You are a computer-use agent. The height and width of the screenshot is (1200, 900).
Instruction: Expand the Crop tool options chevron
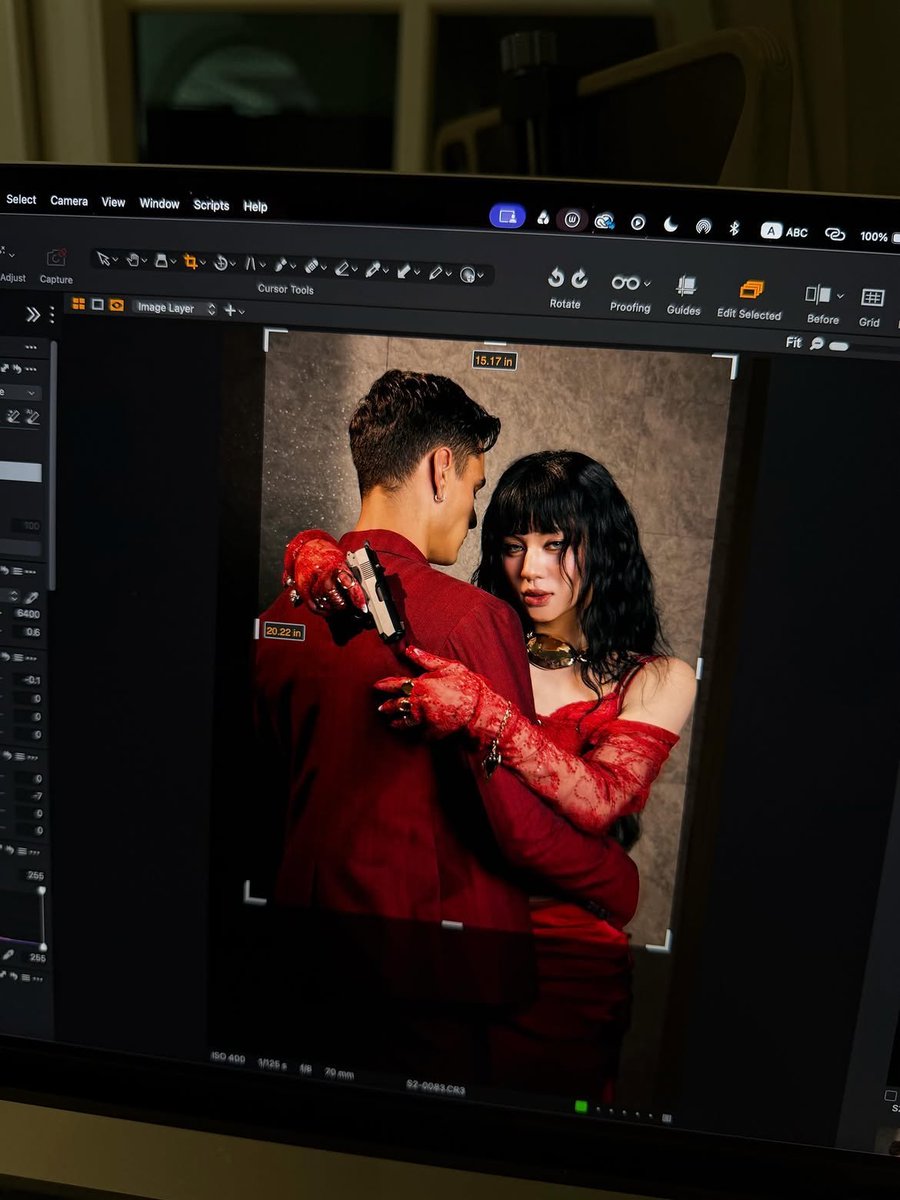pyautogui.click(x=202, y=263)
